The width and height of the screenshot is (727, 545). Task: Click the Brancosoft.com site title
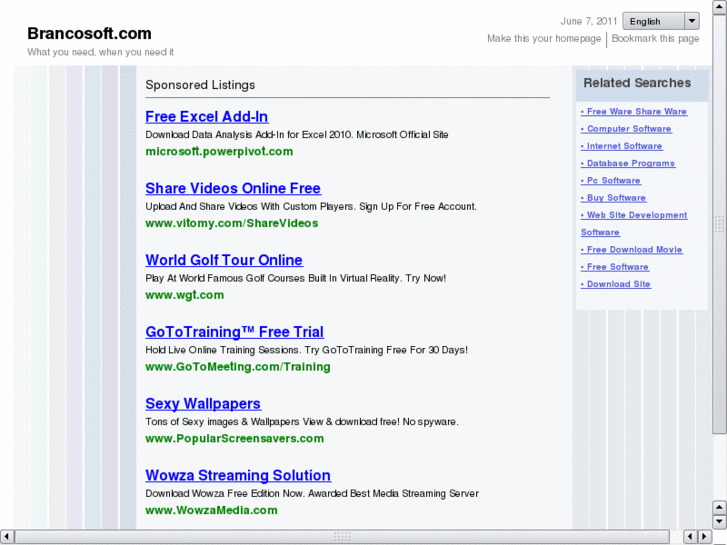pyautogui.click(x=89, y=33)
